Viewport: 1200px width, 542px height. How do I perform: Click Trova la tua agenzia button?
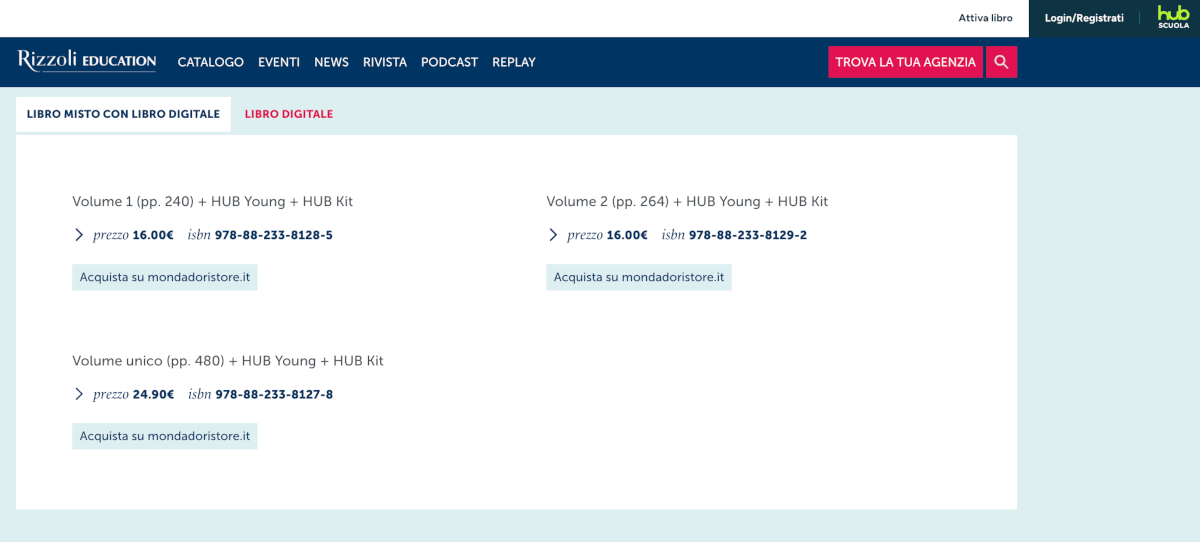[906, 62]
